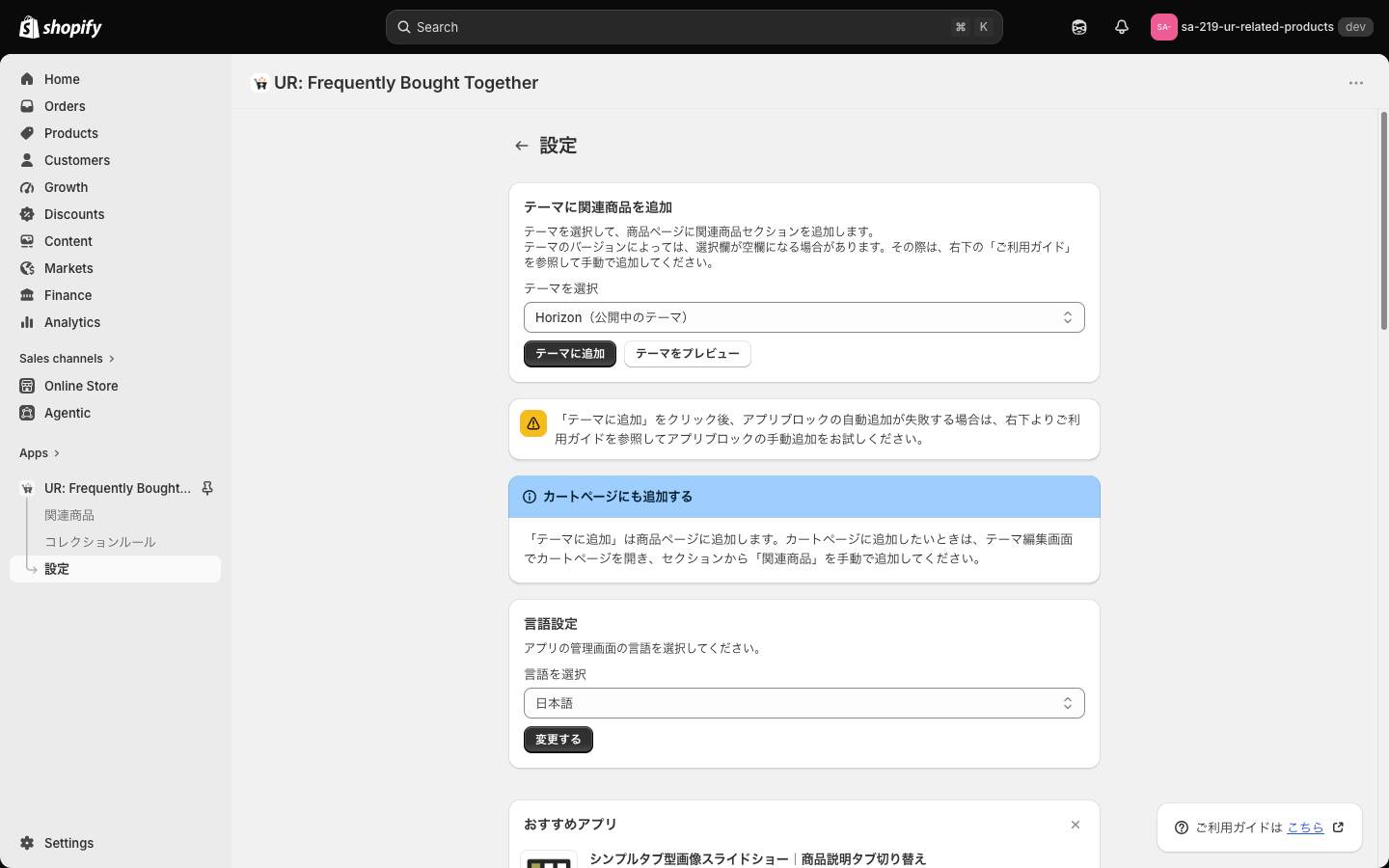This screenshot has width=1389, height=868.
Task: Open Discounts
Action: (115, 214)
